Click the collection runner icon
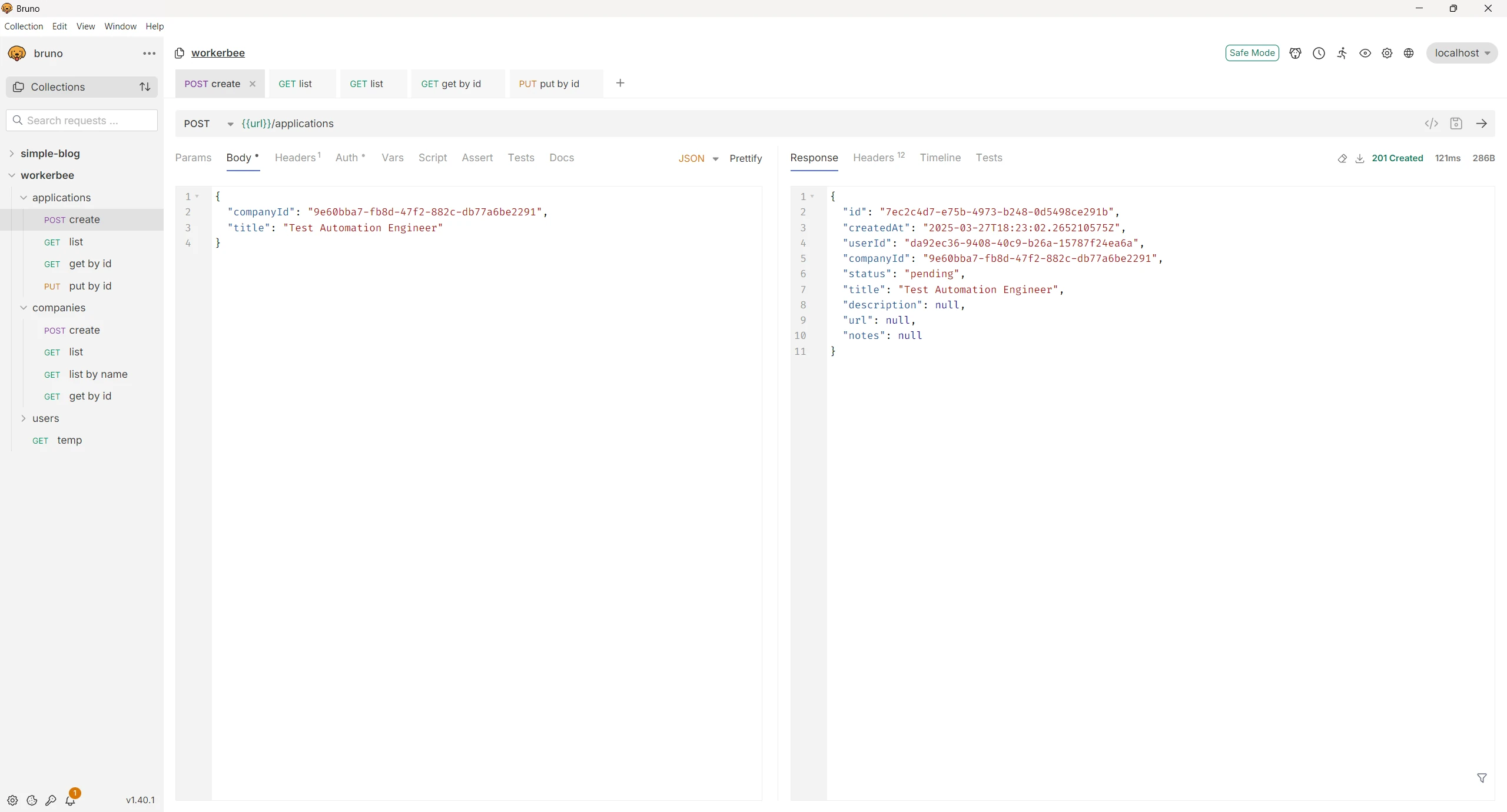 coord(1342,53)
